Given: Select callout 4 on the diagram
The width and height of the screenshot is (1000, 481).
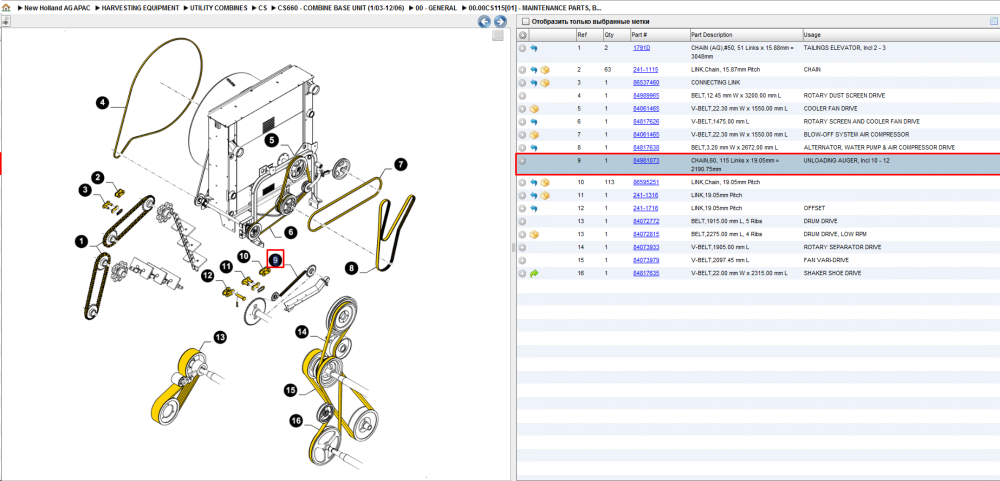Looking at the screenshot, I should [103, 101].
